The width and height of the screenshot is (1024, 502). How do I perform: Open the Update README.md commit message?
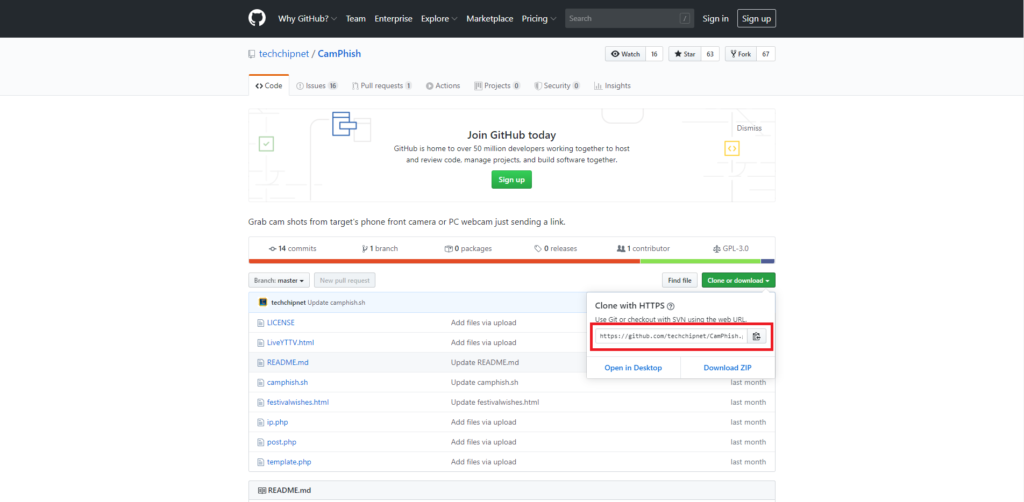pos(485,362)
